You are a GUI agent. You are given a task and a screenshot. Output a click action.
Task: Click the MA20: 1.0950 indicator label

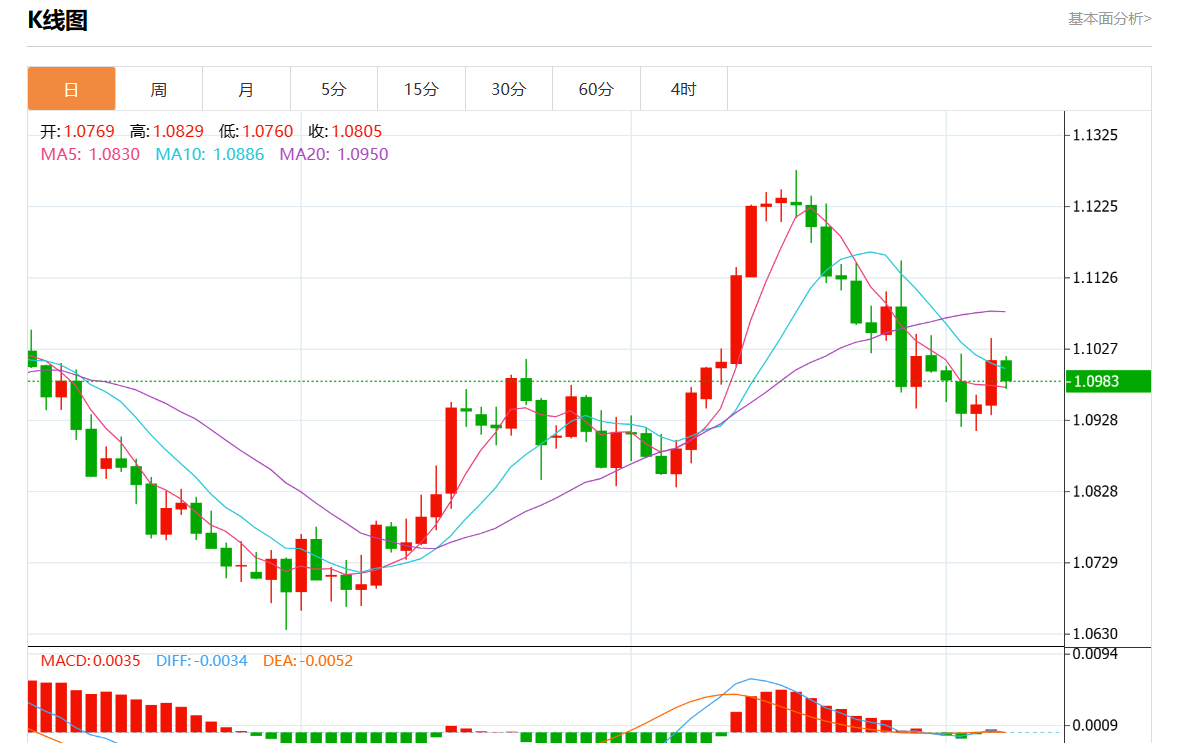[x=334, y=154]
